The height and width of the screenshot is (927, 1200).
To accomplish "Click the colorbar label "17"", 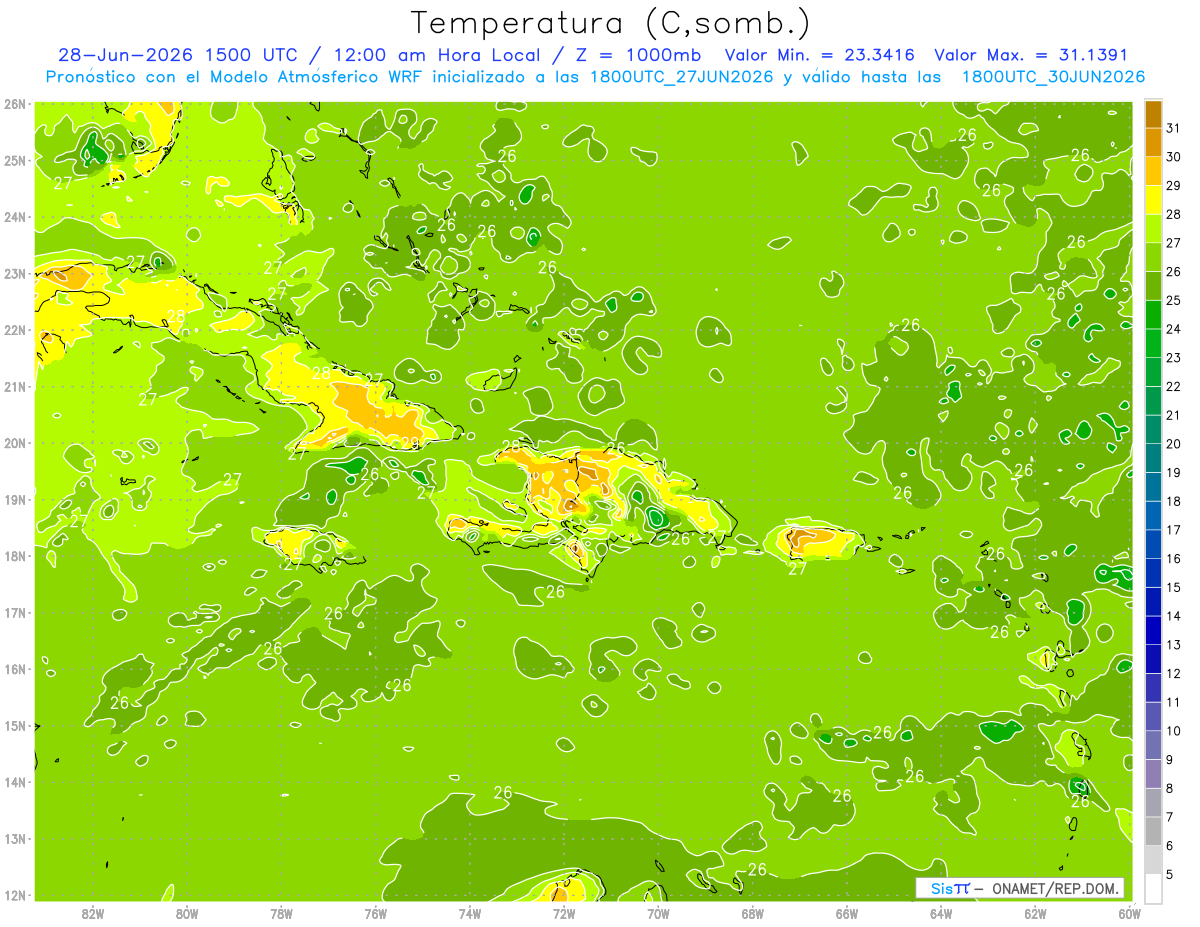I will [x=1175, y=530].
